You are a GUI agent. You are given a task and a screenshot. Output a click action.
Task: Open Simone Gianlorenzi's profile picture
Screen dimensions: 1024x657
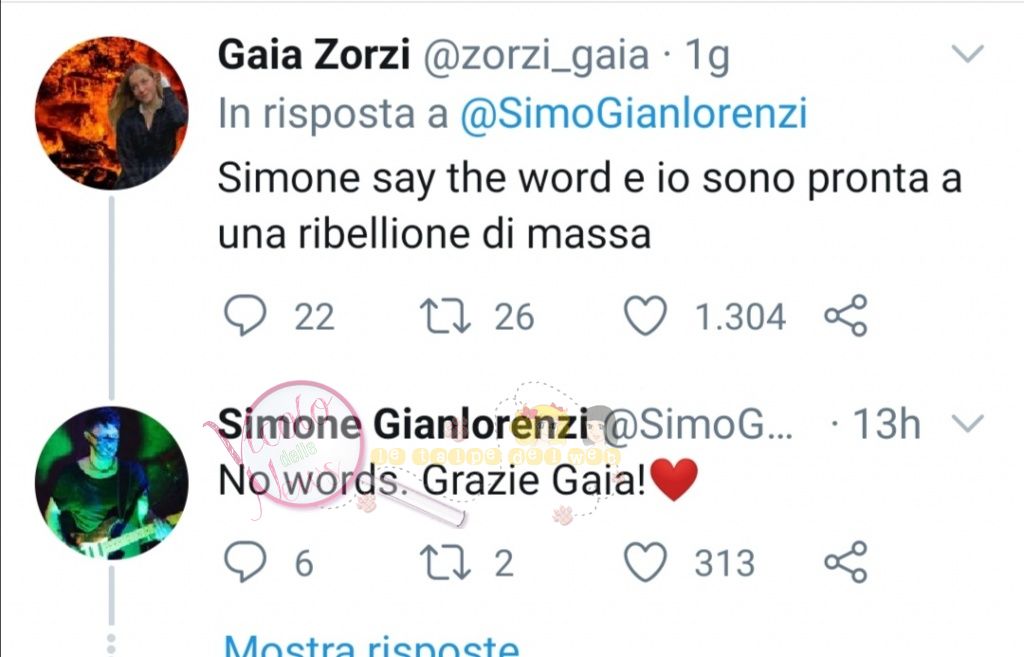112,483
